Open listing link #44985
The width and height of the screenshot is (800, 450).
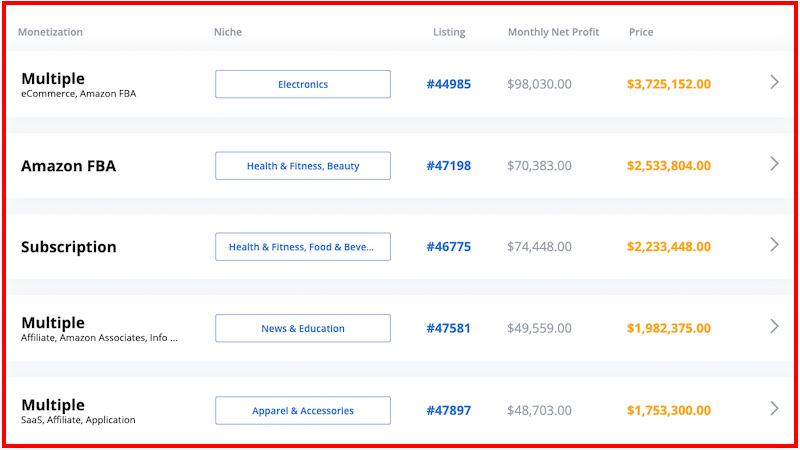pos(448,84)
